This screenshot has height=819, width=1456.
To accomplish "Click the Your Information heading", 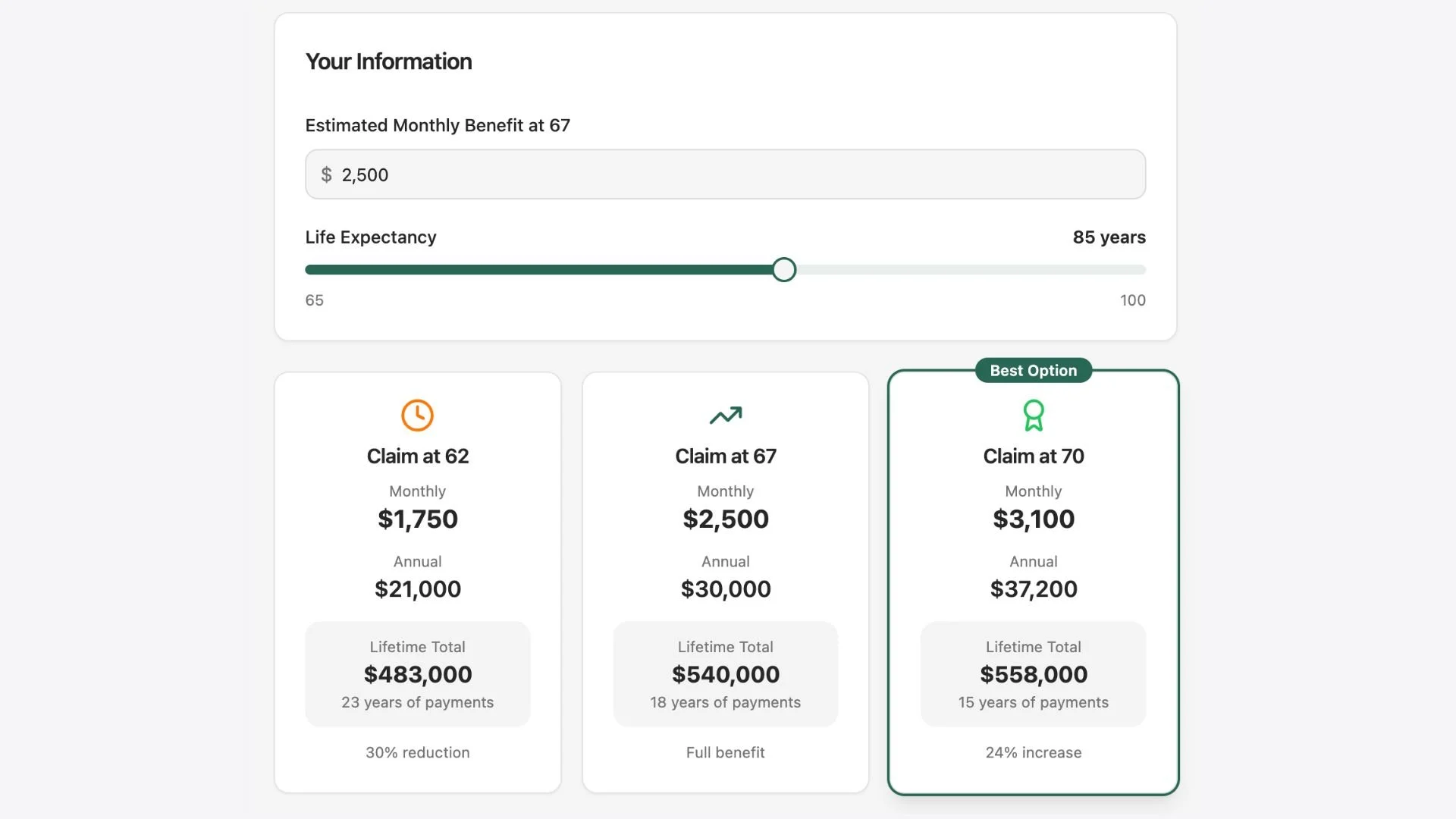I will tap(388, 61).
